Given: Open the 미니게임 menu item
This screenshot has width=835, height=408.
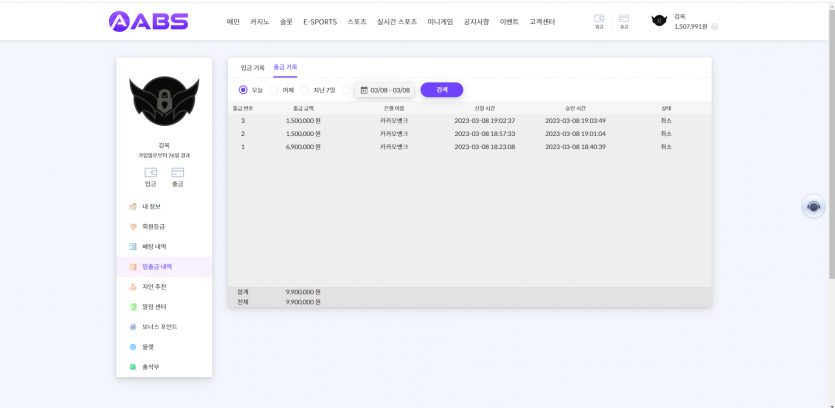Looking at the screenshot, I should 440,22.
